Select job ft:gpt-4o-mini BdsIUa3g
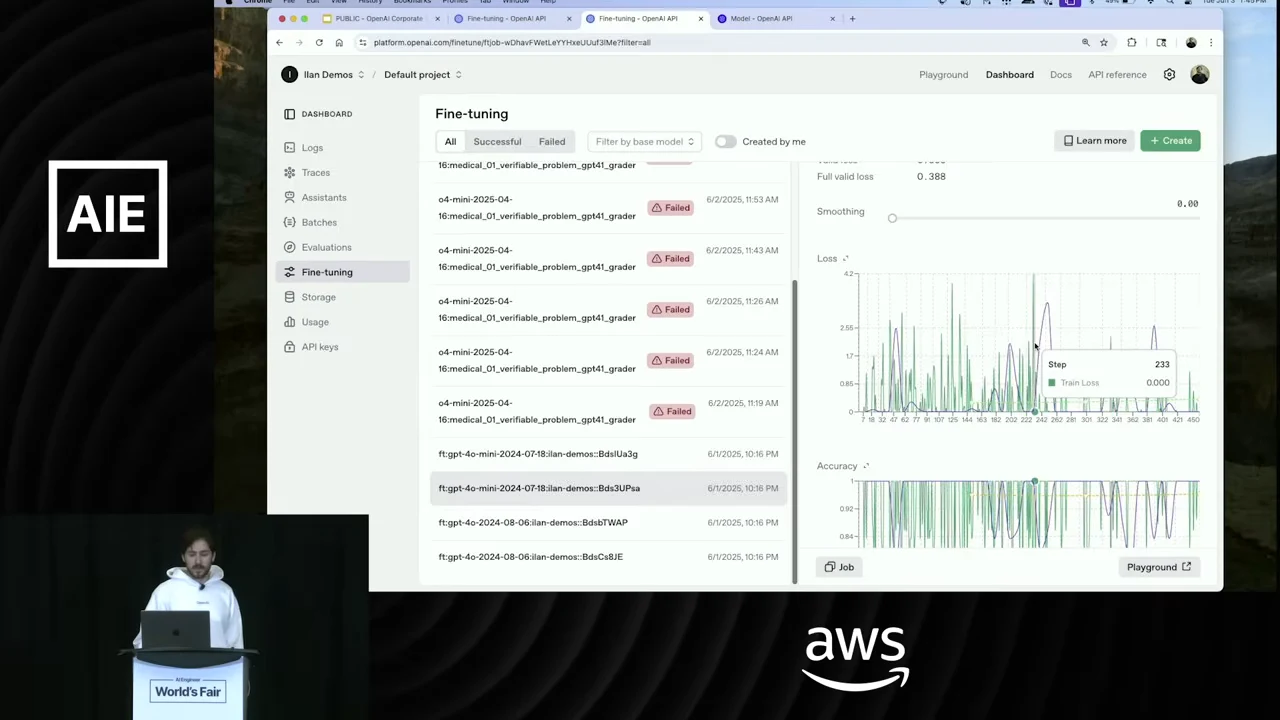 pos(608,454)
